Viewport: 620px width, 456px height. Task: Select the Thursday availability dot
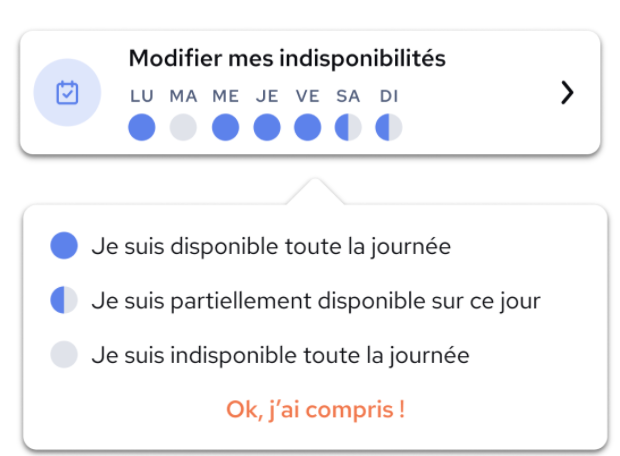point(267,127)
